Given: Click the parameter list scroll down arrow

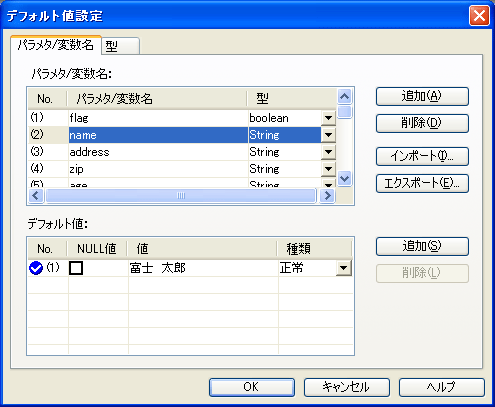Looking at the screenshot, I should pyautogui.click(x=345, y=178).
